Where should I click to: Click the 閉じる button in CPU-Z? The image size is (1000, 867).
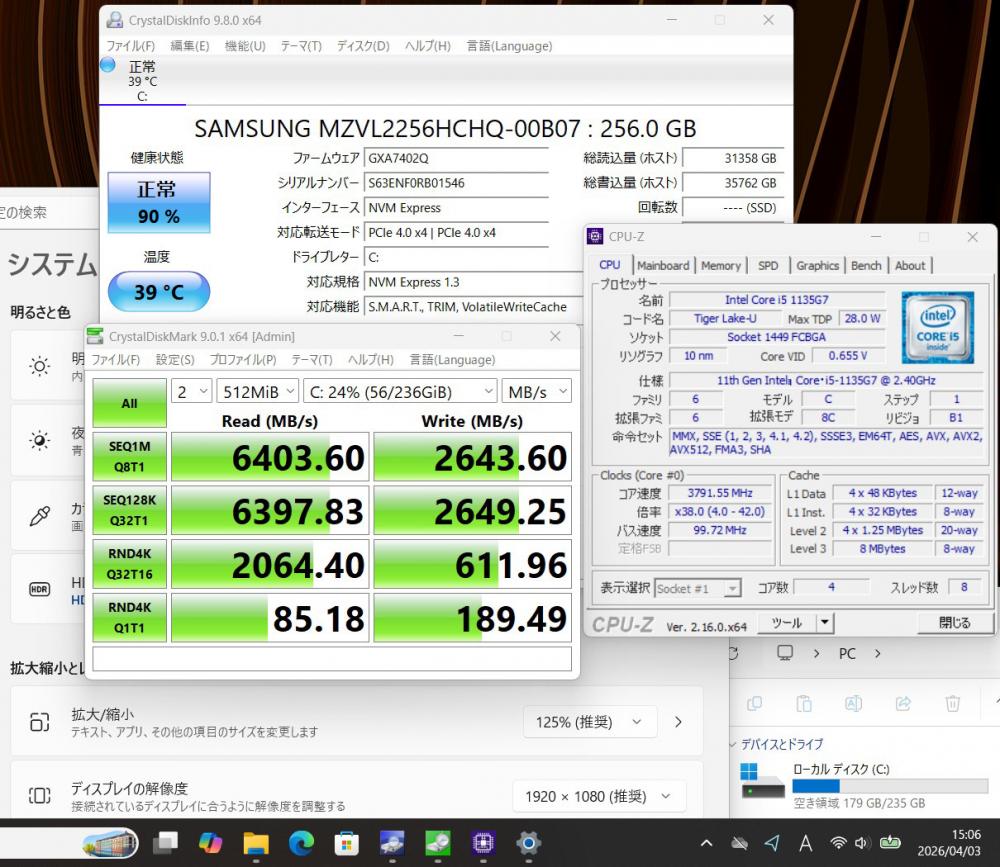[954, 623]
